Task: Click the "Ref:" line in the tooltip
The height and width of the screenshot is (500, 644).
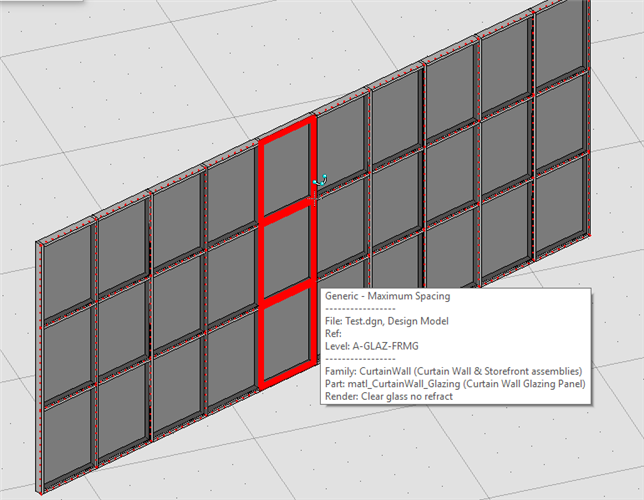Action: point(333,334)
